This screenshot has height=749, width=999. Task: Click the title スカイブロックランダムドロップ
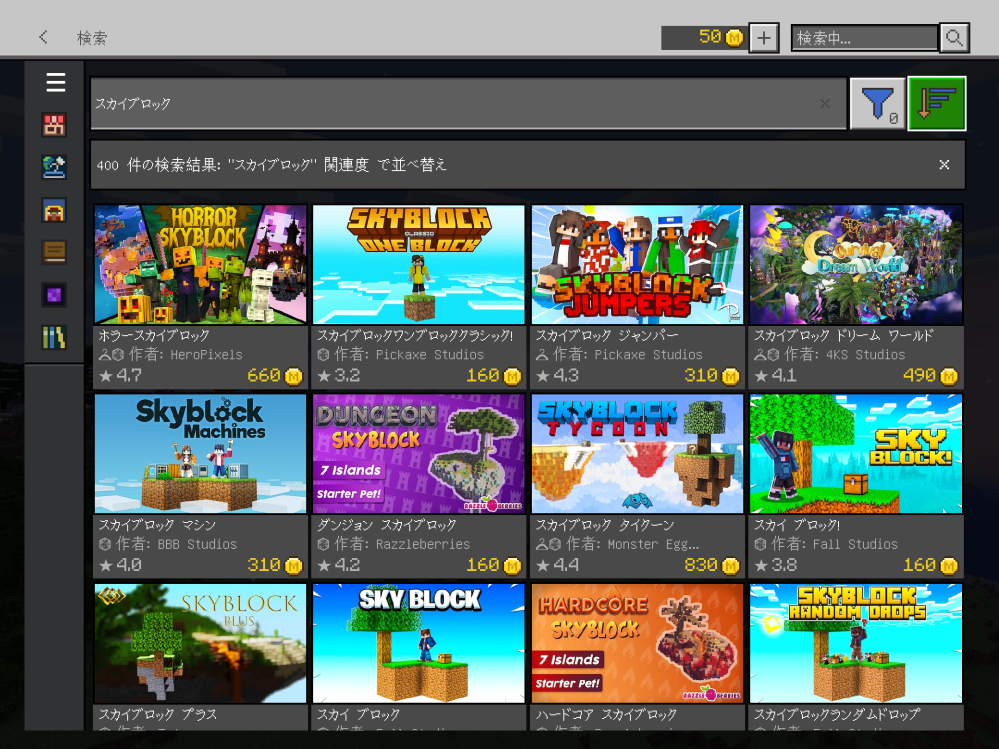coord(837,715)
